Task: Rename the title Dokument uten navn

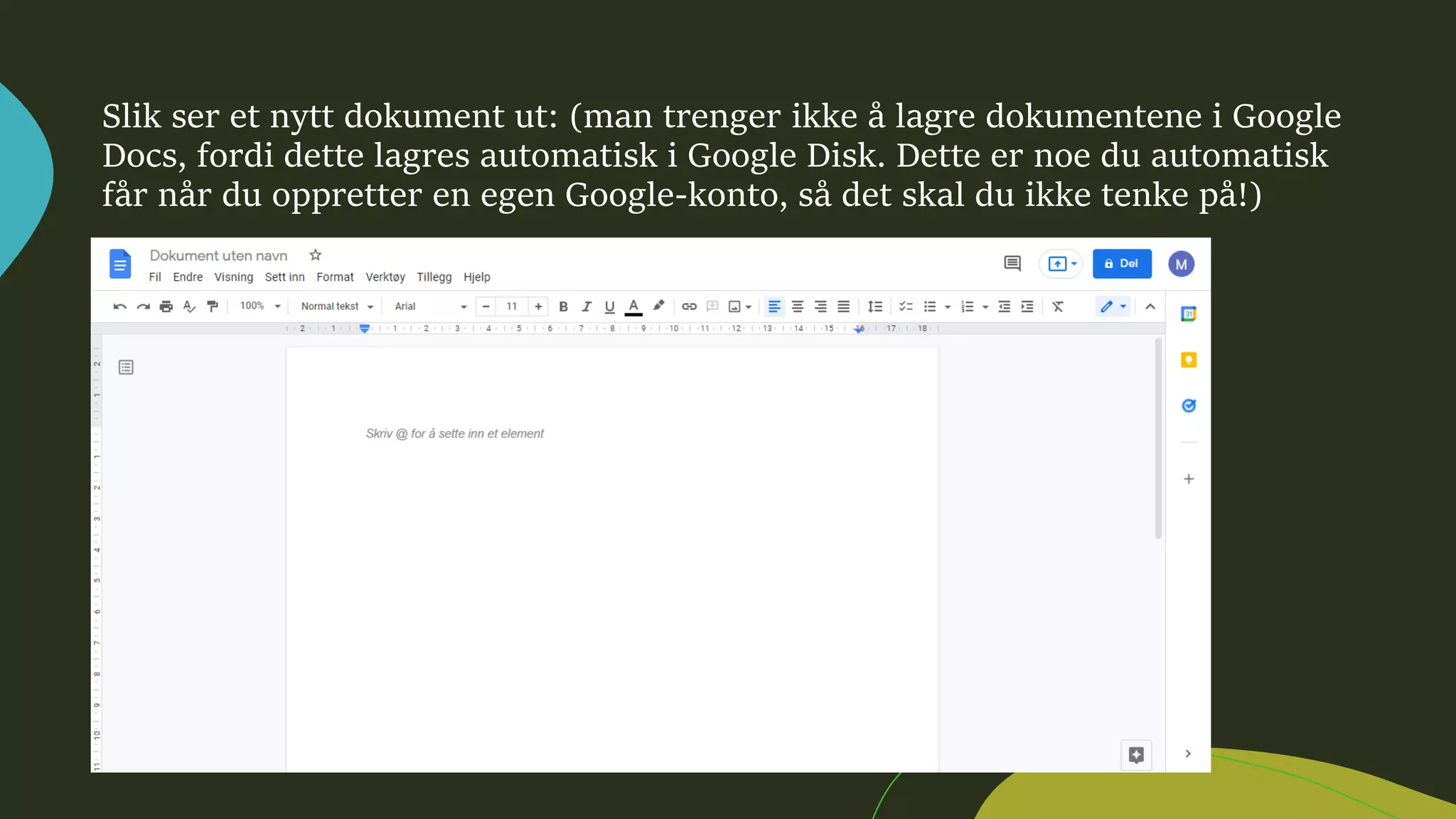Action: pos(218,255)
